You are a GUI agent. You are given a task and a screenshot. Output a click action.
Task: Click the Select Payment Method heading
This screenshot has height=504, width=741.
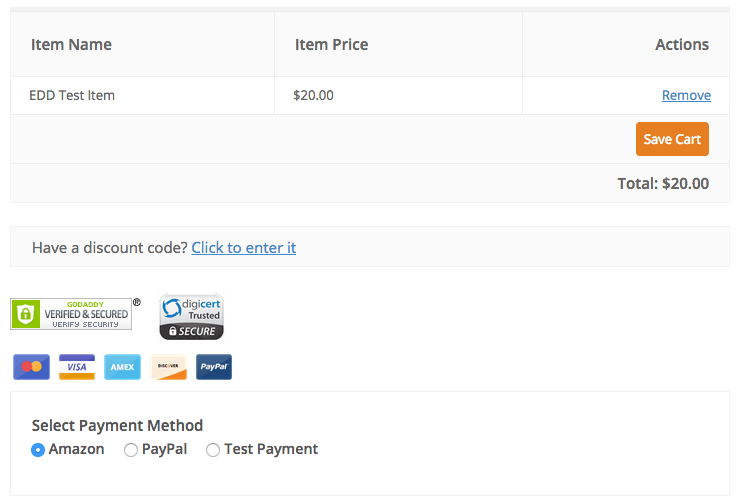click(x=117, y=425)
